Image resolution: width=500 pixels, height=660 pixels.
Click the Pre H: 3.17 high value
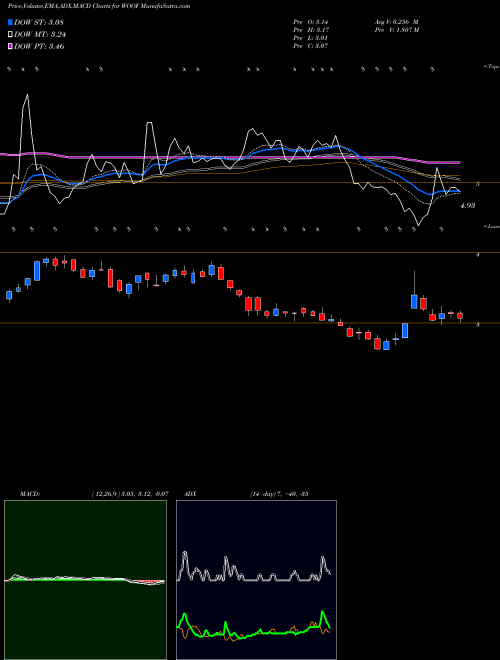311,30
